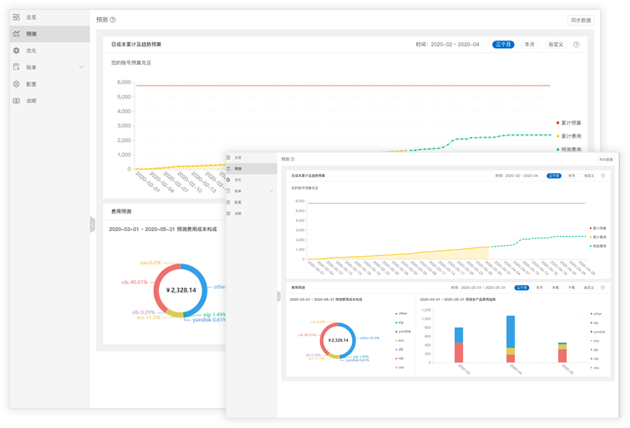Open 总览 overview grid icon in back window sidebar
This screenshot has height=428, width=630.
pyautogui.click(x=16, y=17)
